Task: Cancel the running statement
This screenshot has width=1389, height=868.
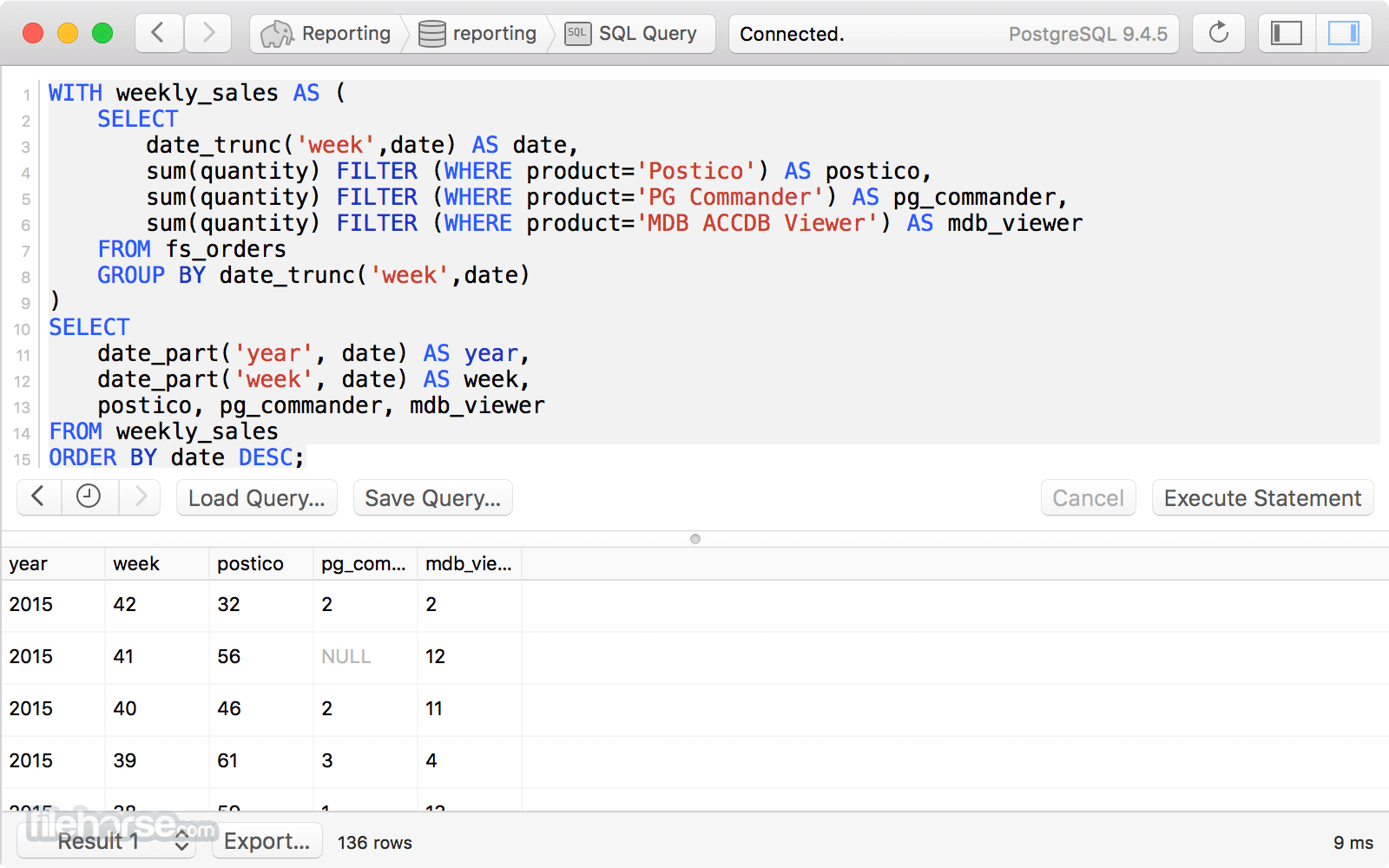Action: tap(1089, 498)
